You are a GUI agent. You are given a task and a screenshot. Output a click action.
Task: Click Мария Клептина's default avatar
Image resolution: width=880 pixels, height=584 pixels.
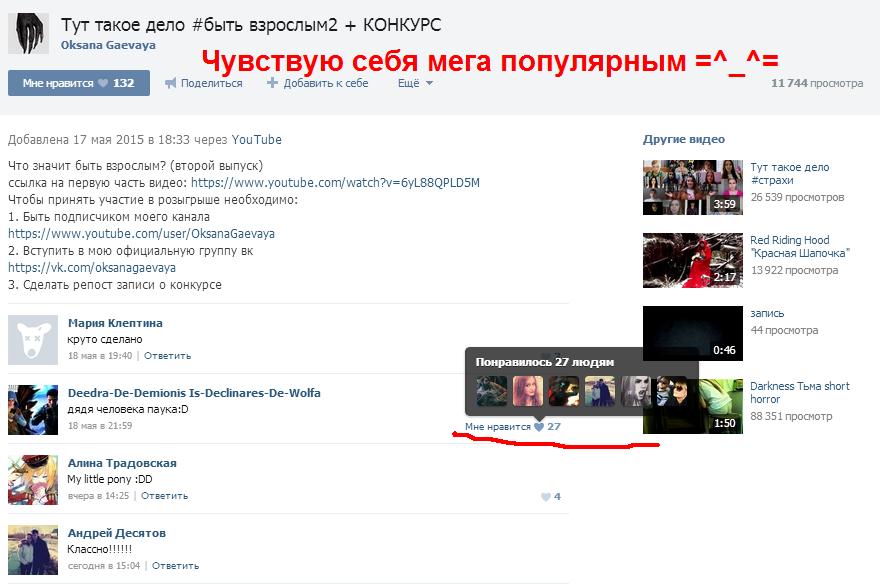pyautogui.click(x=33, y=340)
